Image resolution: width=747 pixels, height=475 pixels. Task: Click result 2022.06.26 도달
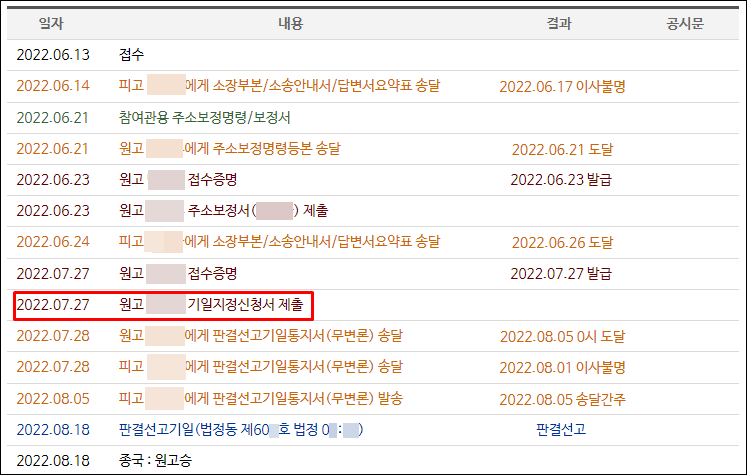(562, 243)
